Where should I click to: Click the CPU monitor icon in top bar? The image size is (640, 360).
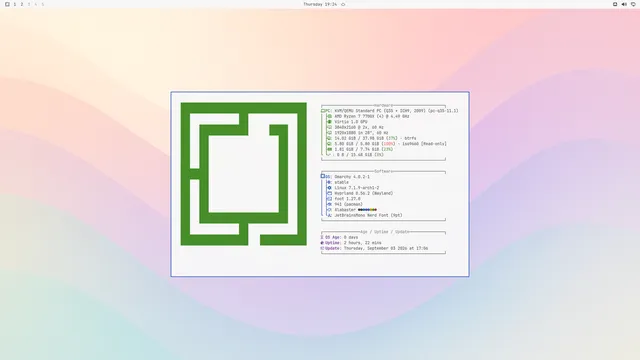tap(633, 4)
